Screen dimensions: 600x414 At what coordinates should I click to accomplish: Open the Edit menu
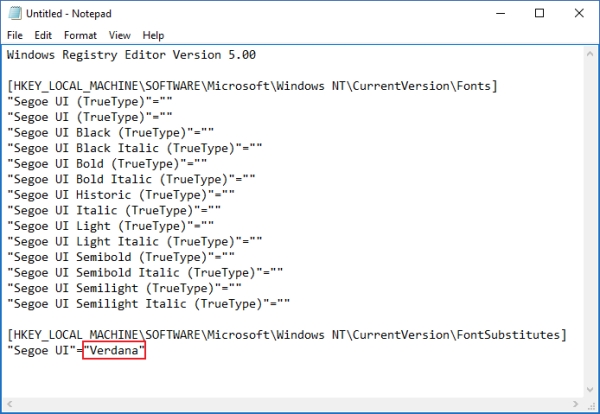coord(43,36)
